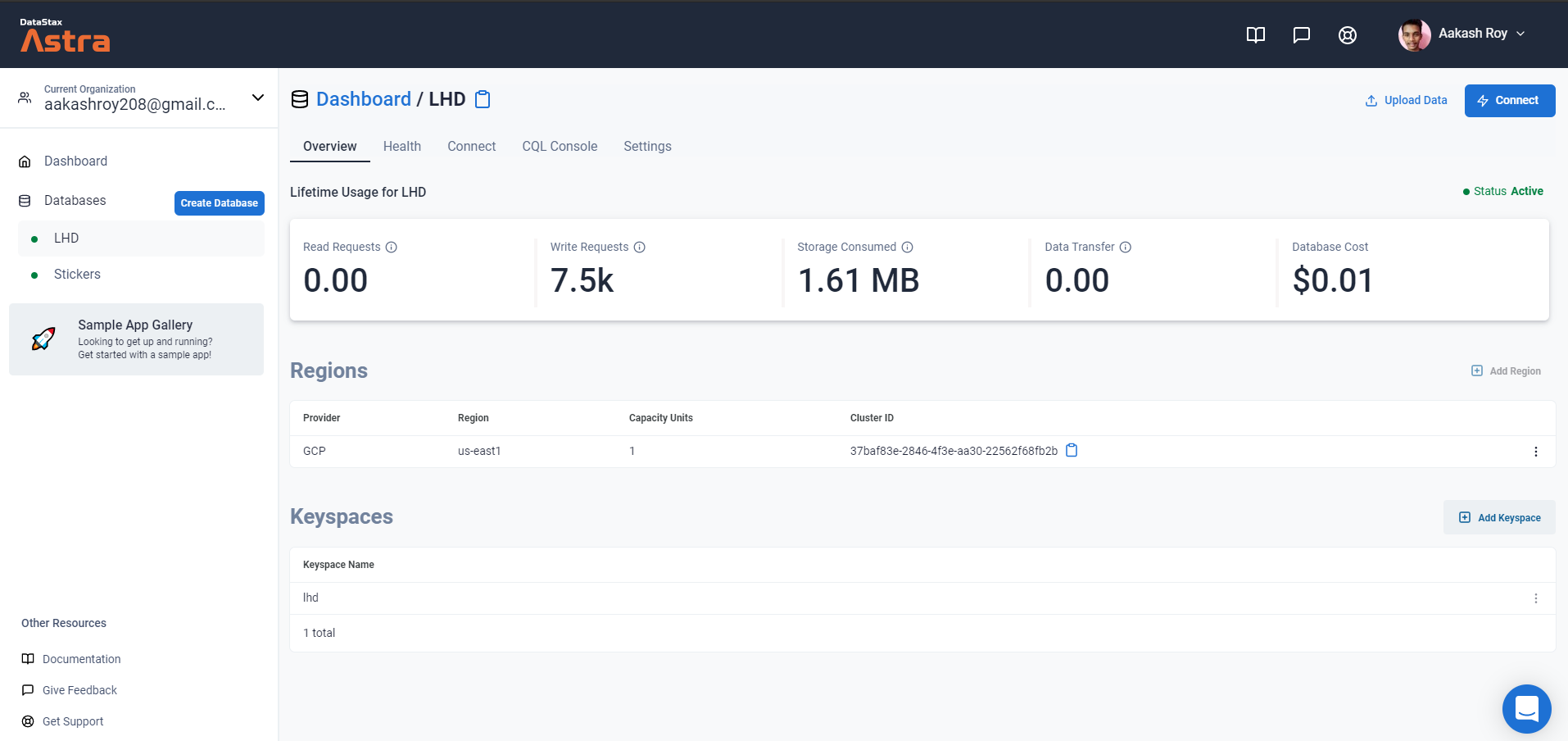
Task: Click the "1 total" keyspace count
Action: click(319, 634)
